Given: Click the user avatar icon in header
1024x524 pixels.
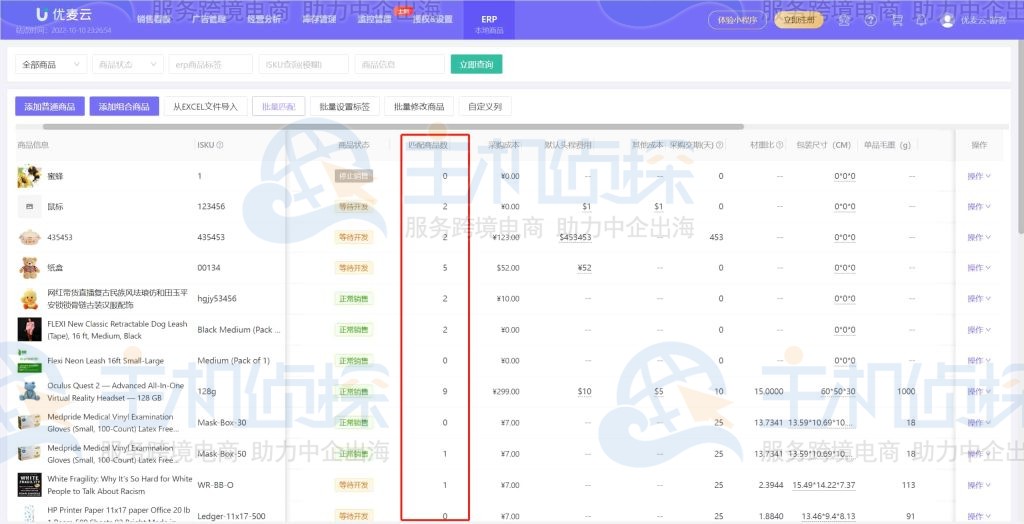Looking at the screenshot, I should click(x=947, y=20).
